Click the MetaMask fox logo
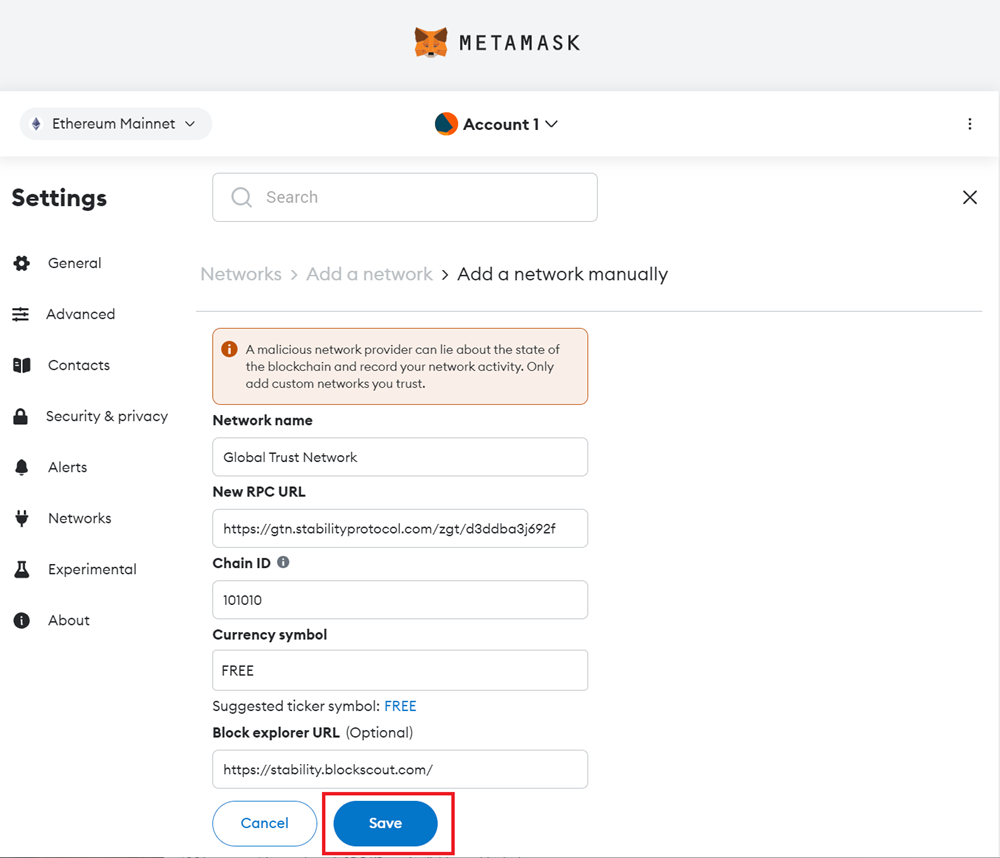The image size is (1000, 858). (x=430, y=42)
